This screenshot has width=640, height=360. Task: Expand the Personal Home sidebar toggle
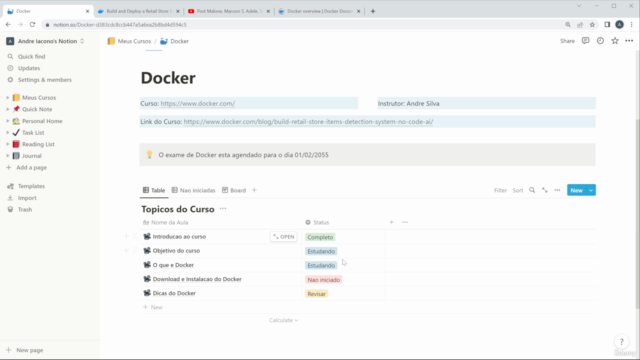pos(7,121)
